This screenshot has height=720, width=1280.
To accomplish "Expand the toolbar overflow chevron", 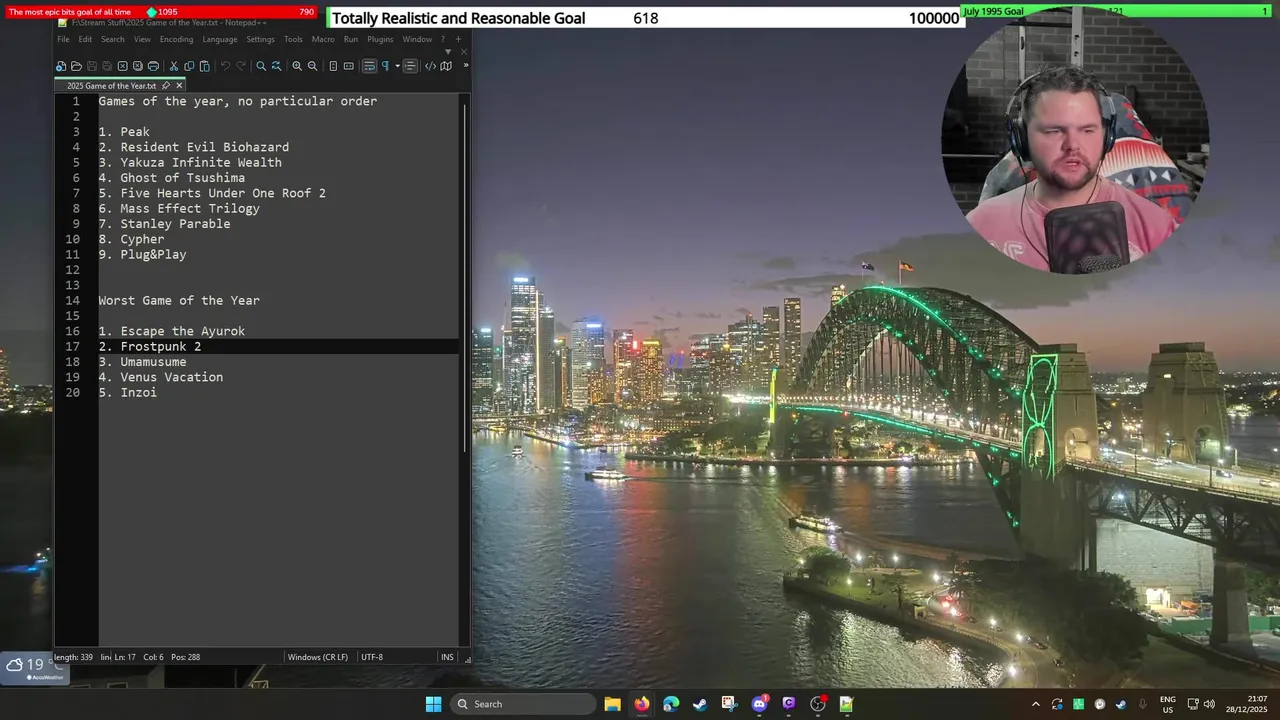I will [466, 65].
